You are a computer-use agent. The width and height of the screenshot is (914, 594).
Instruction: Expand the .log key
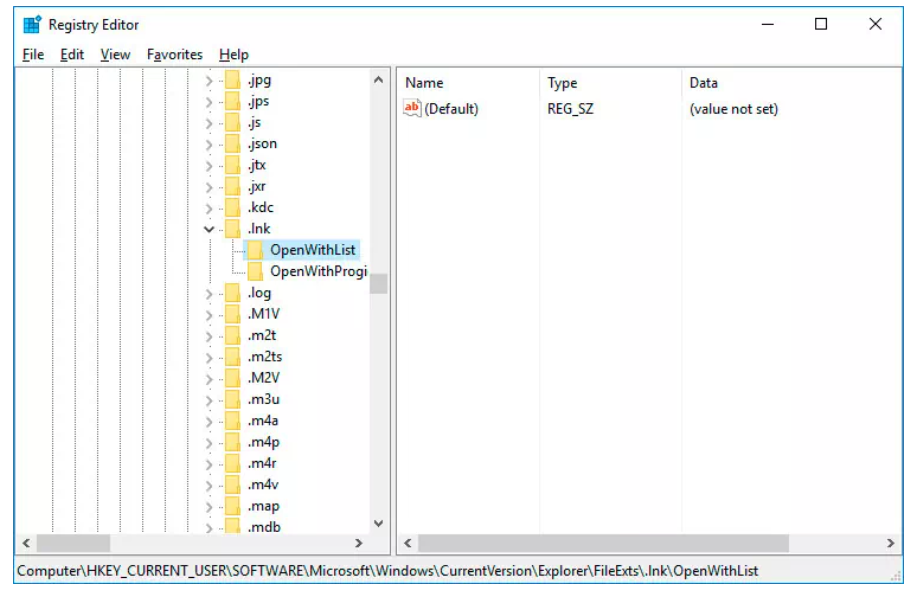pos(209,294)
